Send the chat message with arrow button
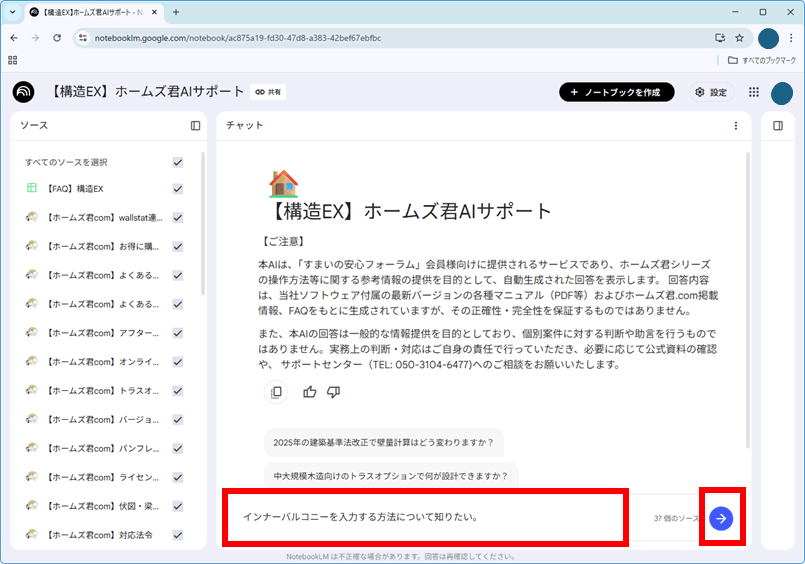 coord(721,518)
